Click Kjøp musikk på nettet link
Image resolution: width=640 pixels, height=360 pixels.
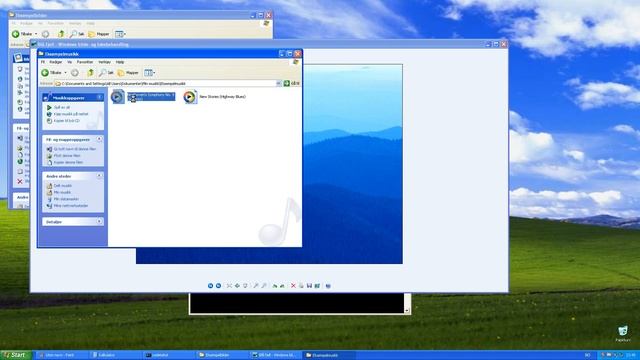tap(71, 114)
